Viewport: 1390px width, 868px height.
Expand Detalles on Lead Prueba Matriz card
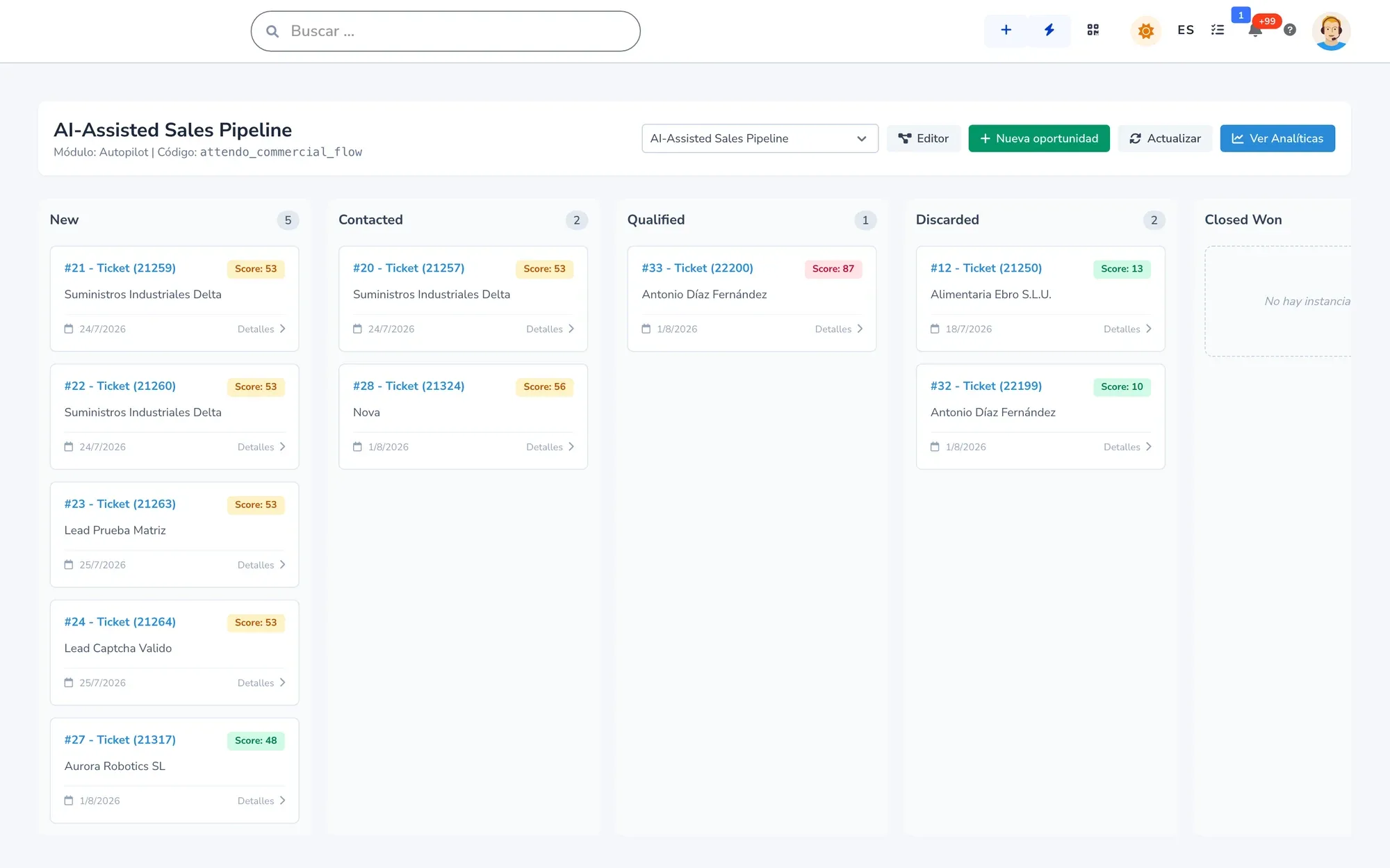261,565
